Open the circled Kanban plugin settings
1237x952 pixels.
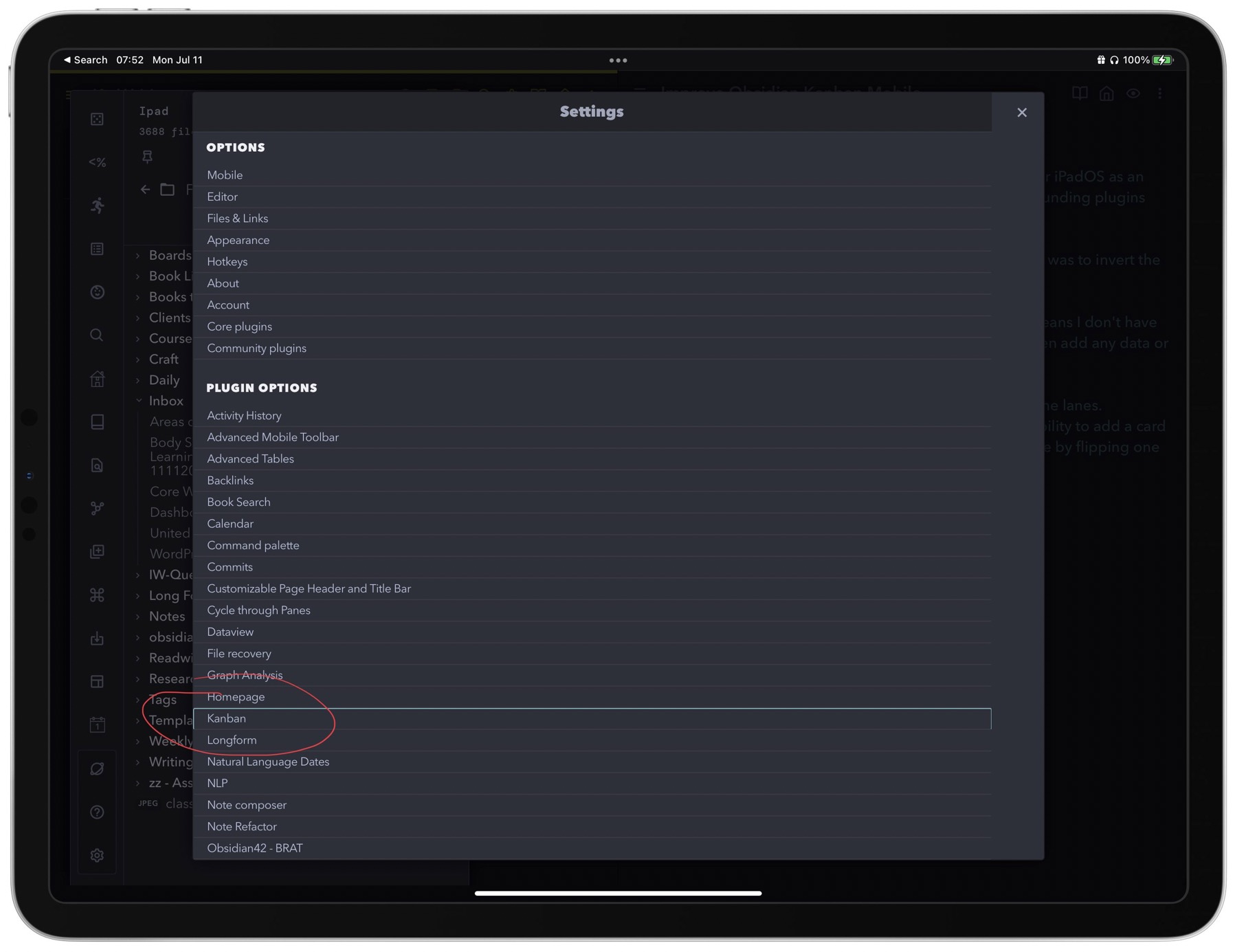pos(227,718)
